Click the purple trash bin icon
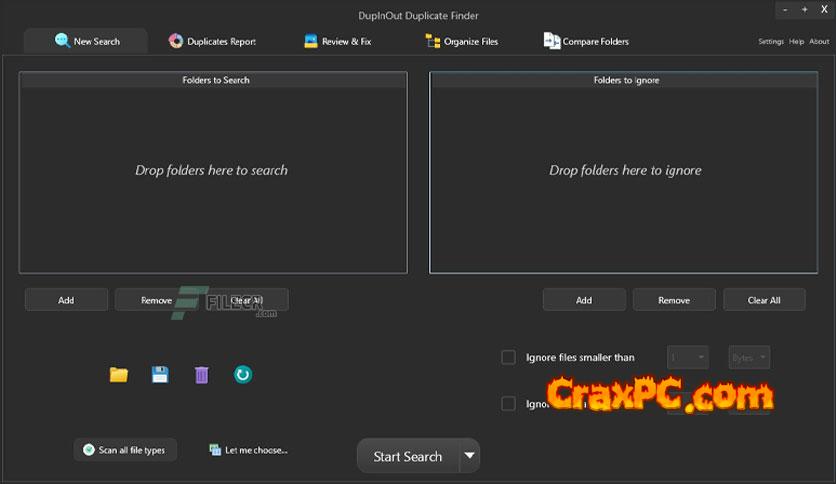This screenshot has width=836, height=484. click(201, 375)
